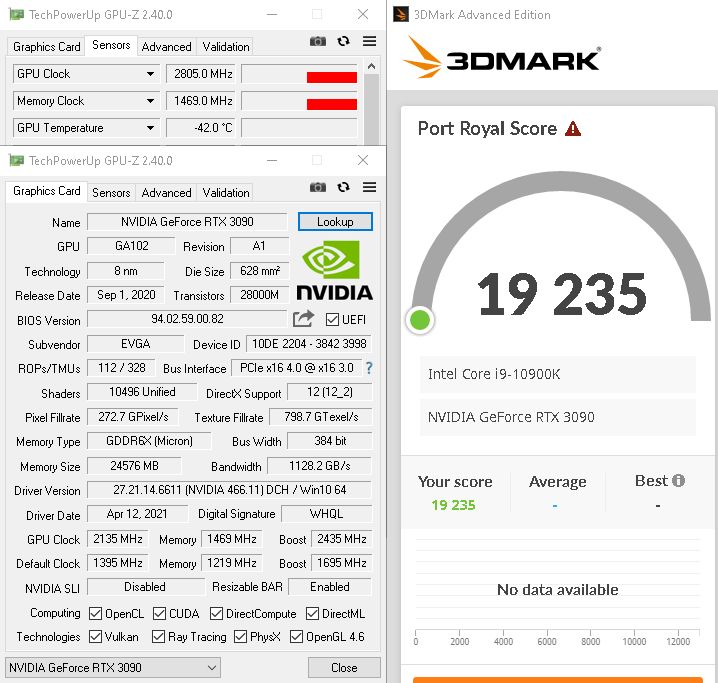Click the Shaders 10496 Unified field
This screenshot has width=718, height=683.
point(142,392)
